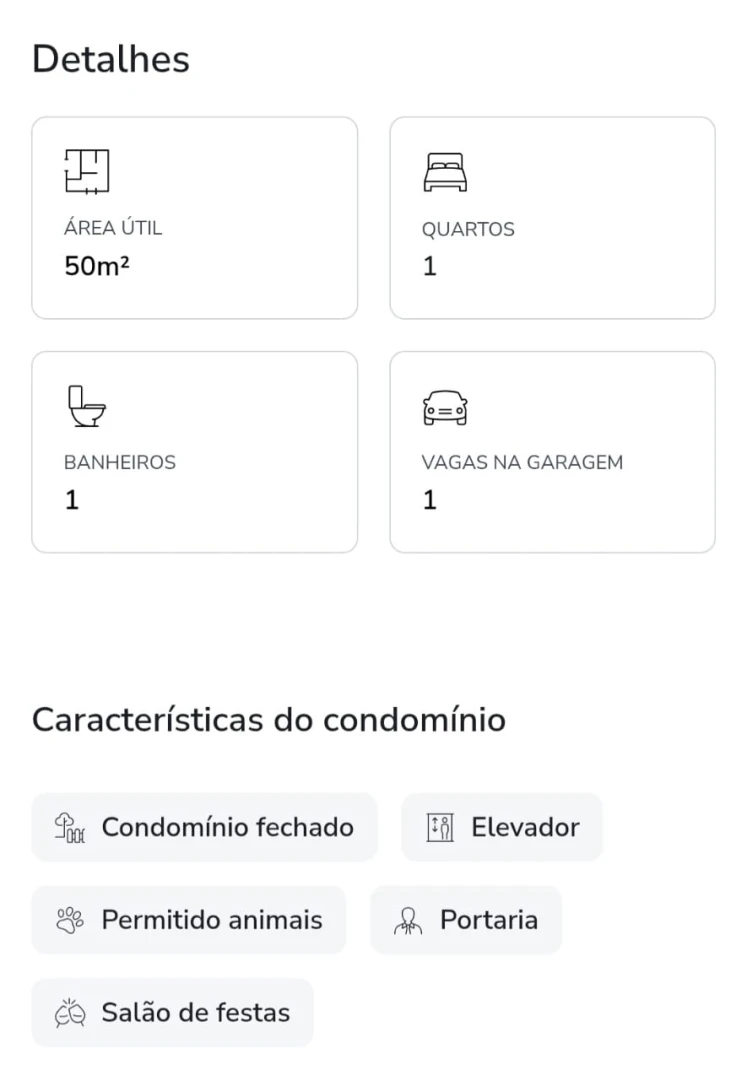Tap the Salão de festas chip
Image resolution: width=747 pixels, height=1080 pixels.
173,1012
